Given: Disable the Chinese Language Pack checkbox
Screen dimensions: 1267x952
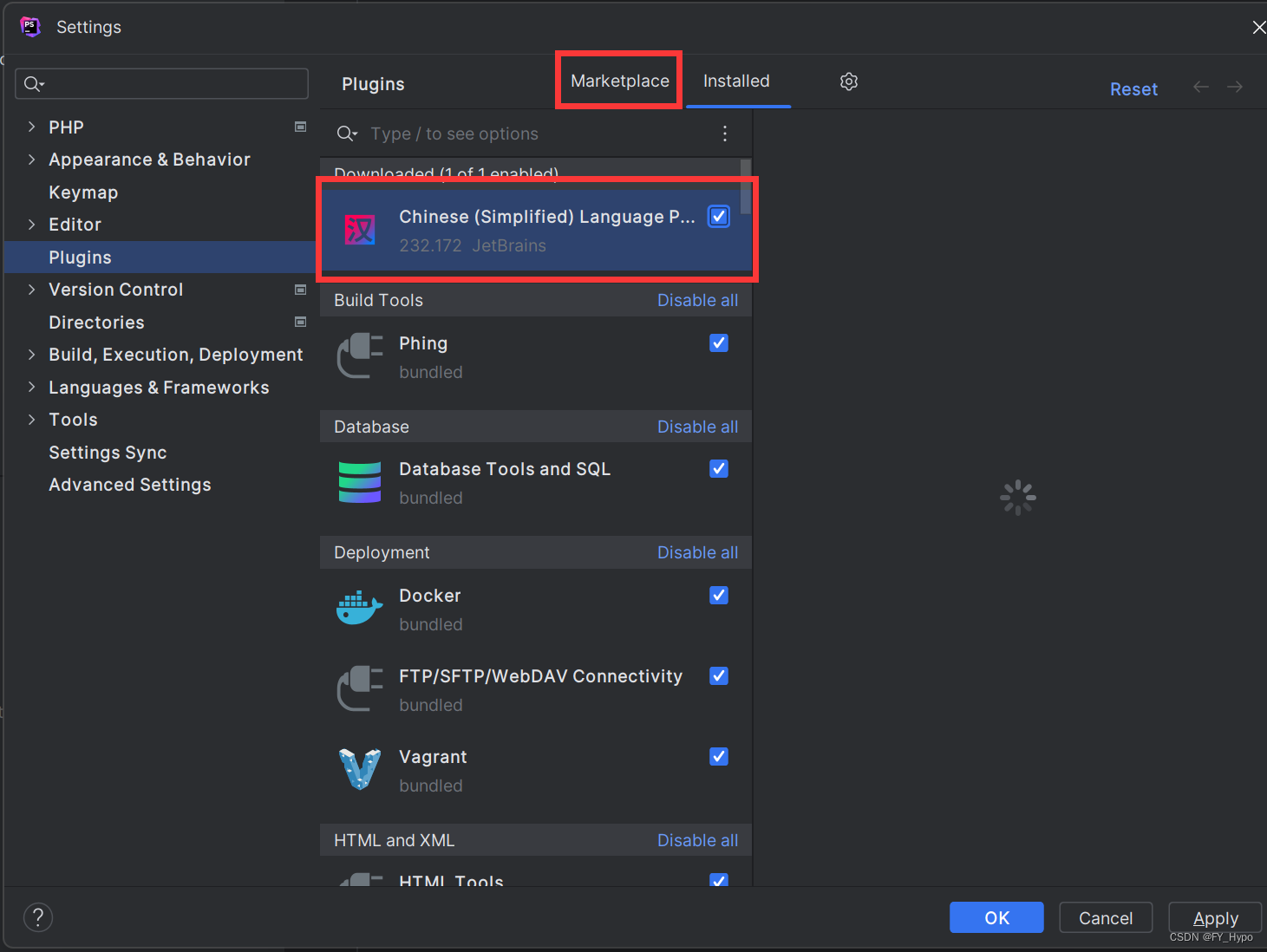Looking at the screenshot, I should point(719,216).
